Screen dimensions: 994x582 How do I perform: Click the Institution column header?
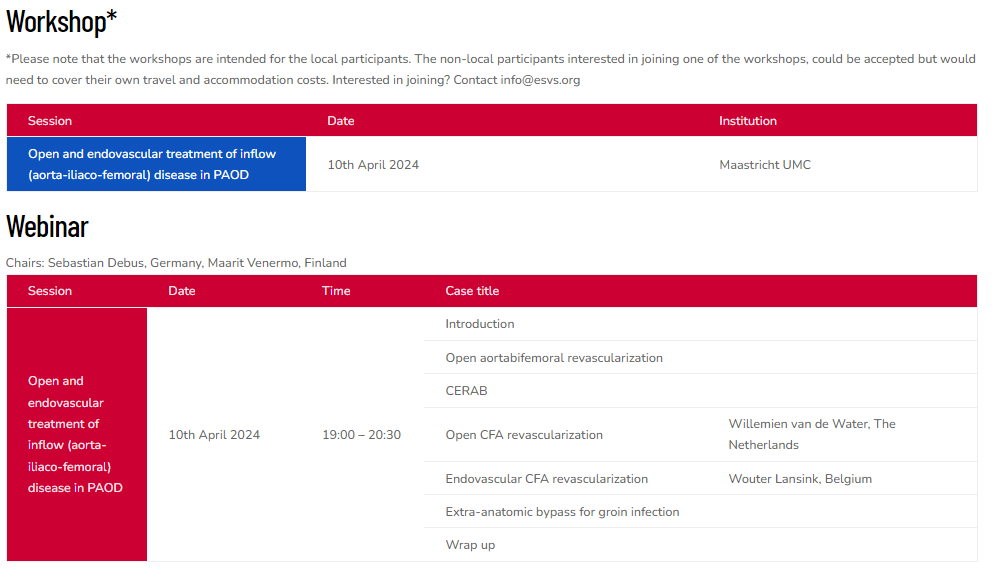click(x=748, y=121)
